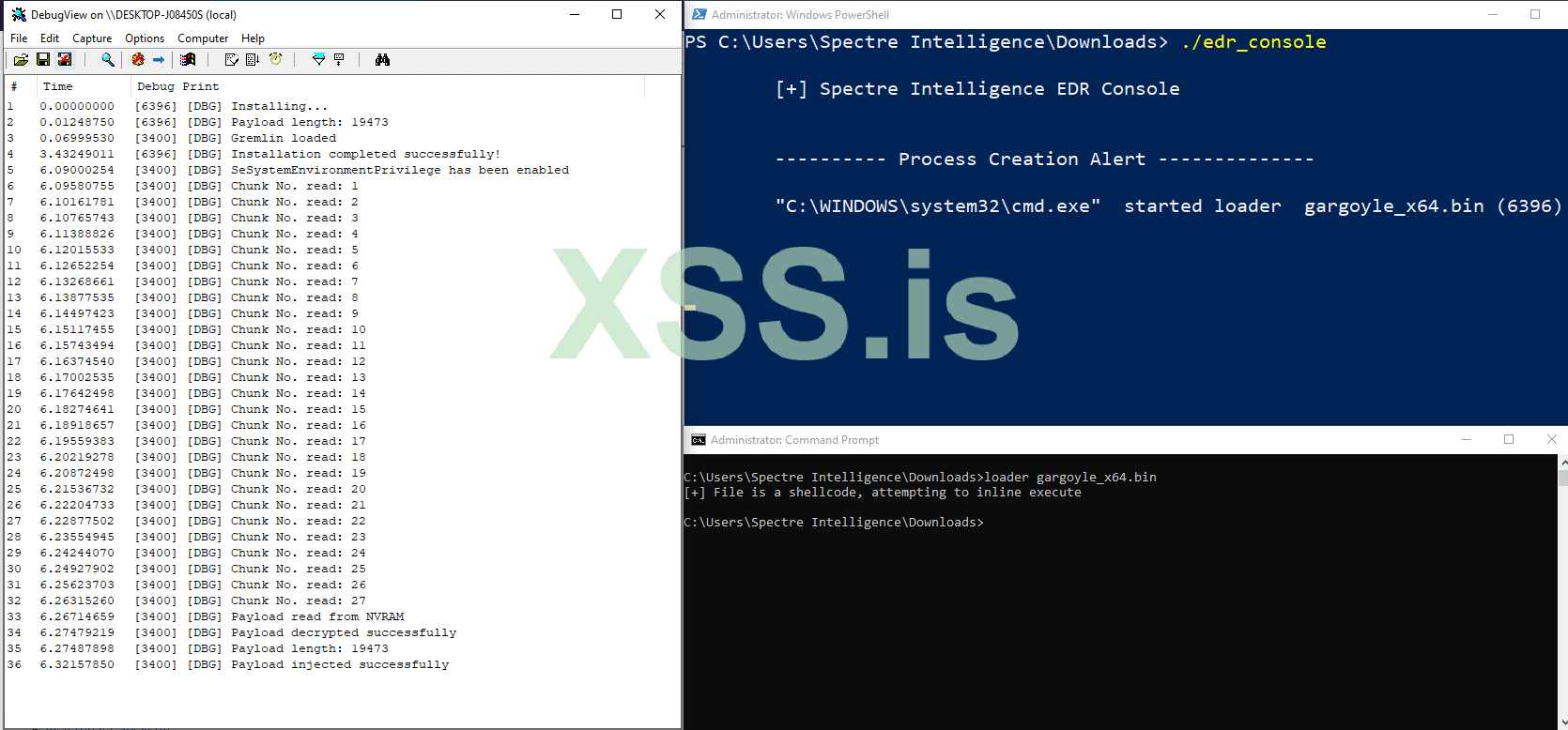Screen dimensions: 1568x730
Task: Click the 'Time' column header
Action: coord(84,86)
